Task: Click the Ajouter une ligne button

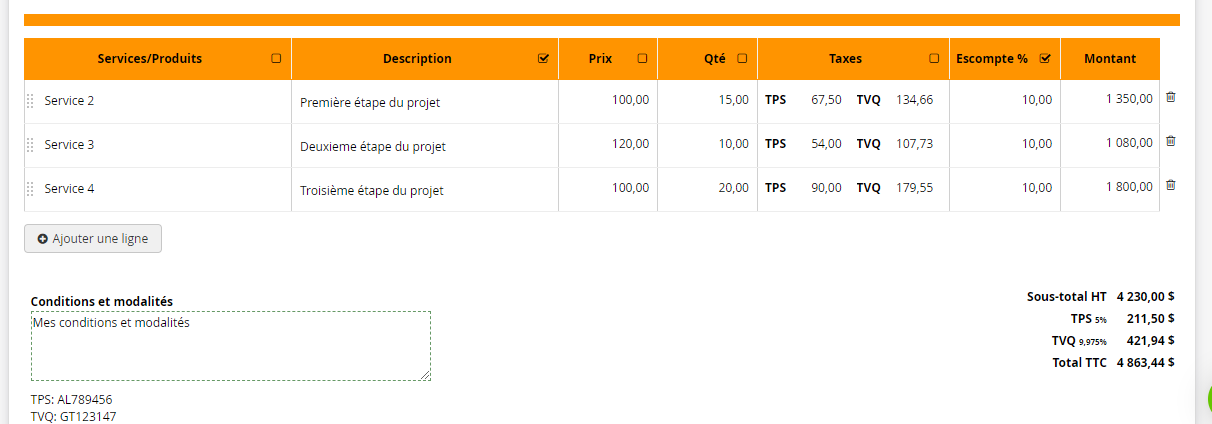Action: click(93, 239)
